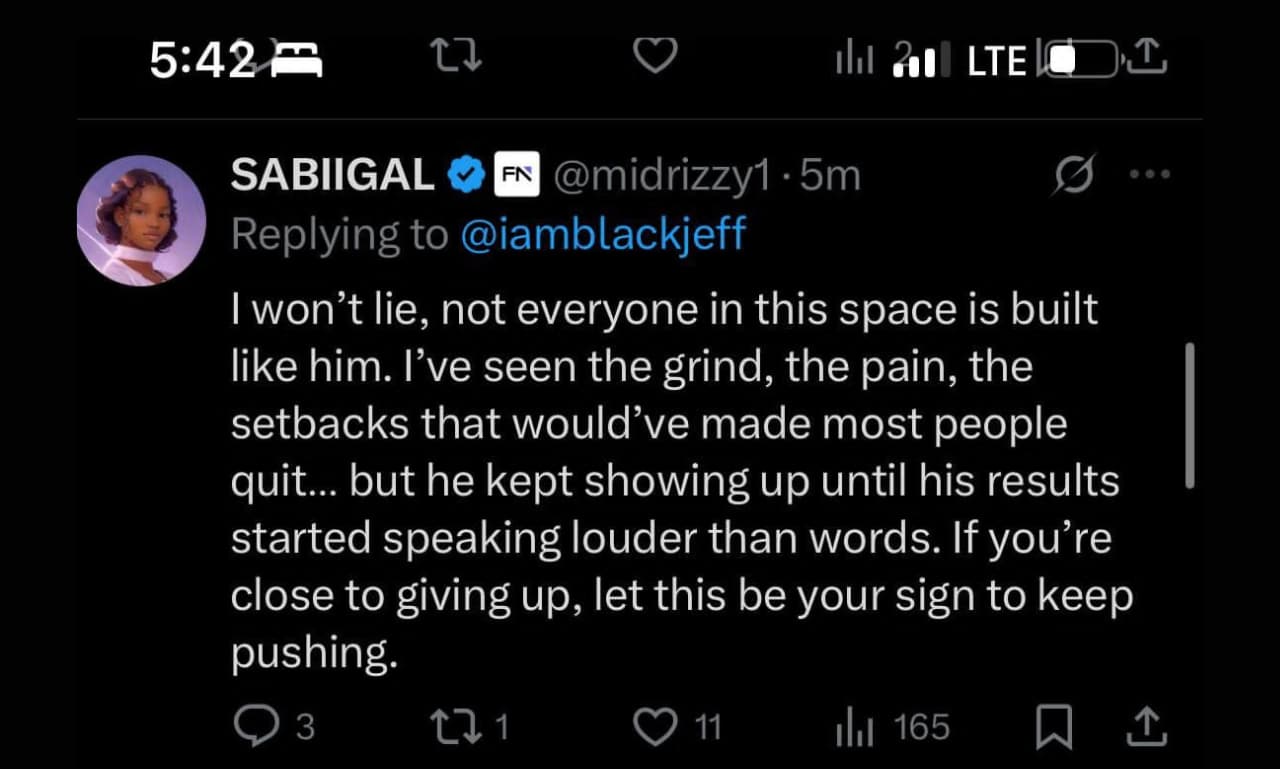
Task: Tap the SABIIGAL display name
Action: pos(332,176)
